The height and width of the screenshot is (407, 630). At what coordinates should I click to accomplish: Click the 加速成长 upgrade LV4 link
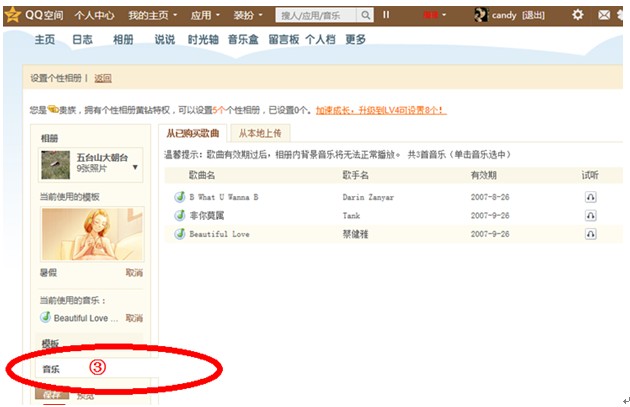[x=381, y=110]
